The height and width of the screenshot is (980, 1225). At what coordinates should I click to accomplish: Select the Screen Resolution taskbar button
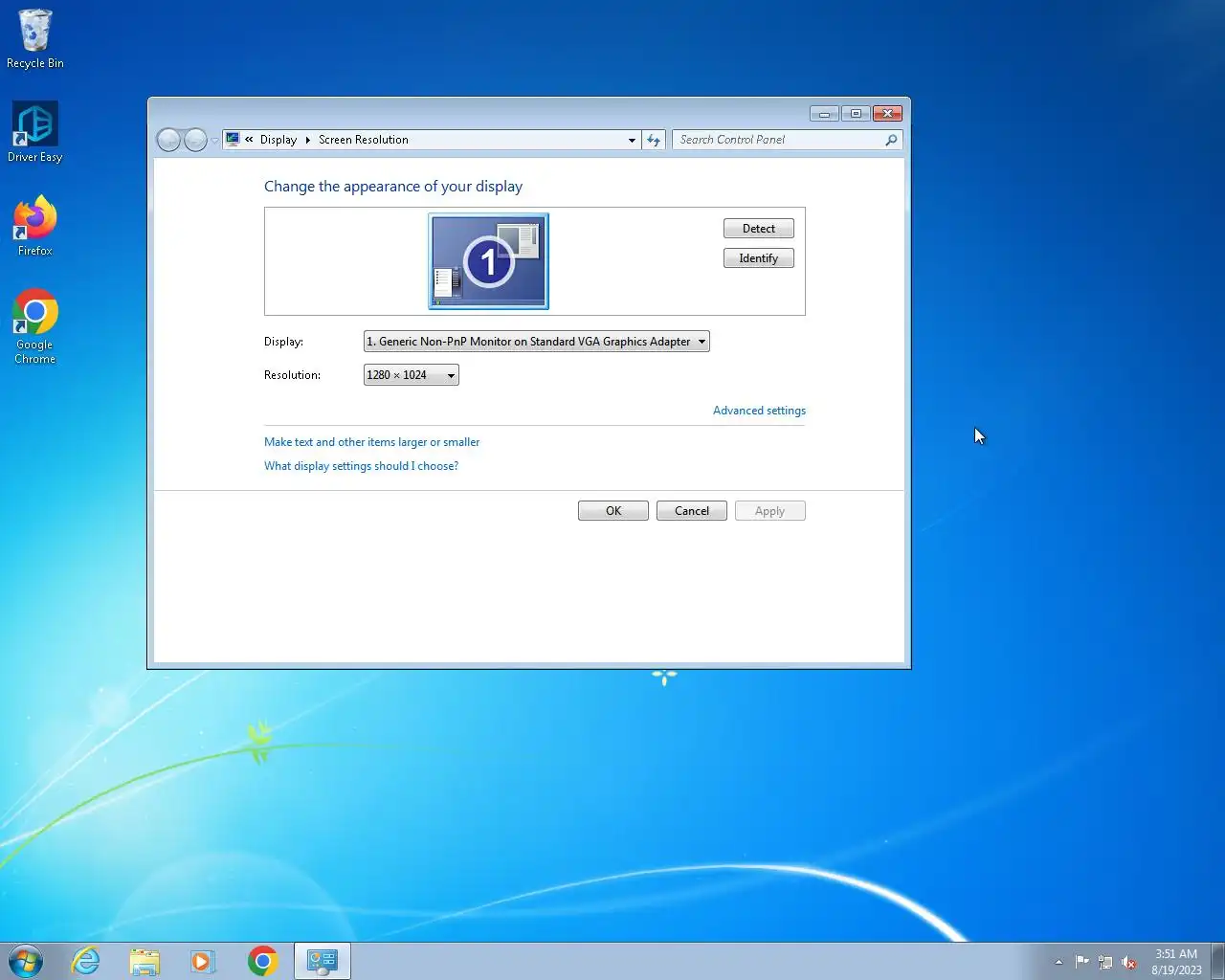[323, 961]
